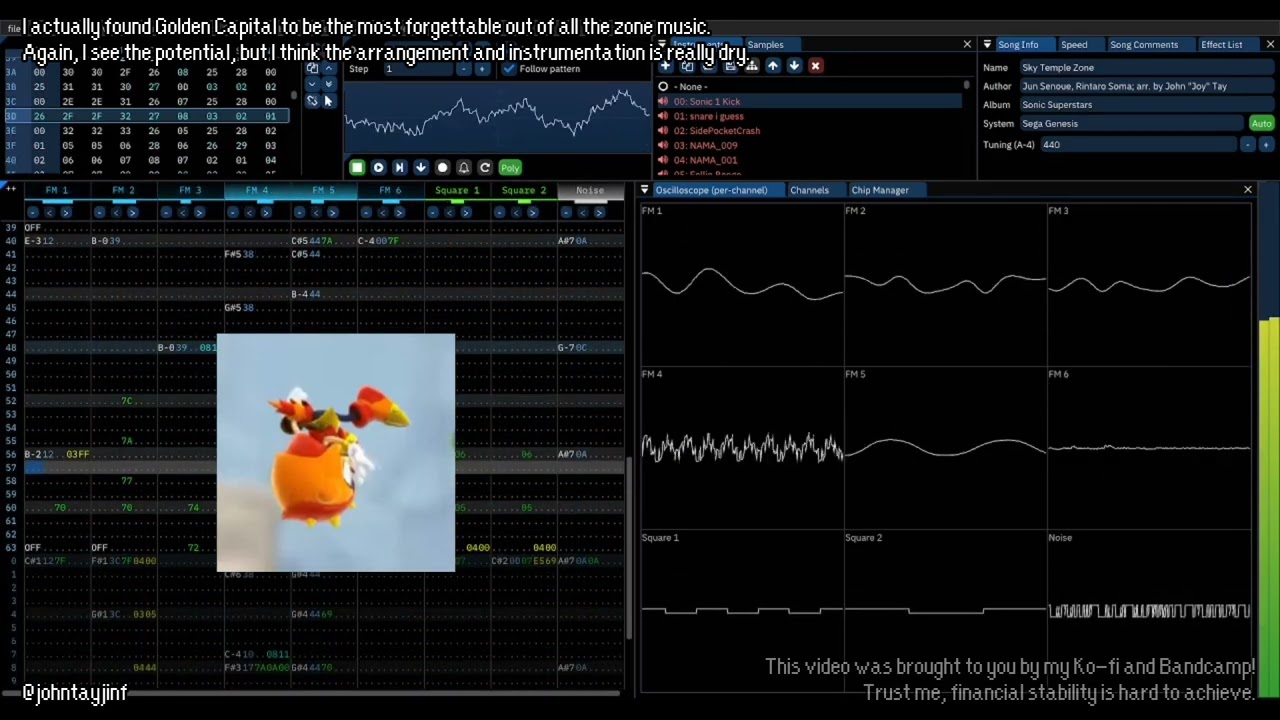
Task: Duplicate the selected instrument
Action: click(x=687, y=66)
